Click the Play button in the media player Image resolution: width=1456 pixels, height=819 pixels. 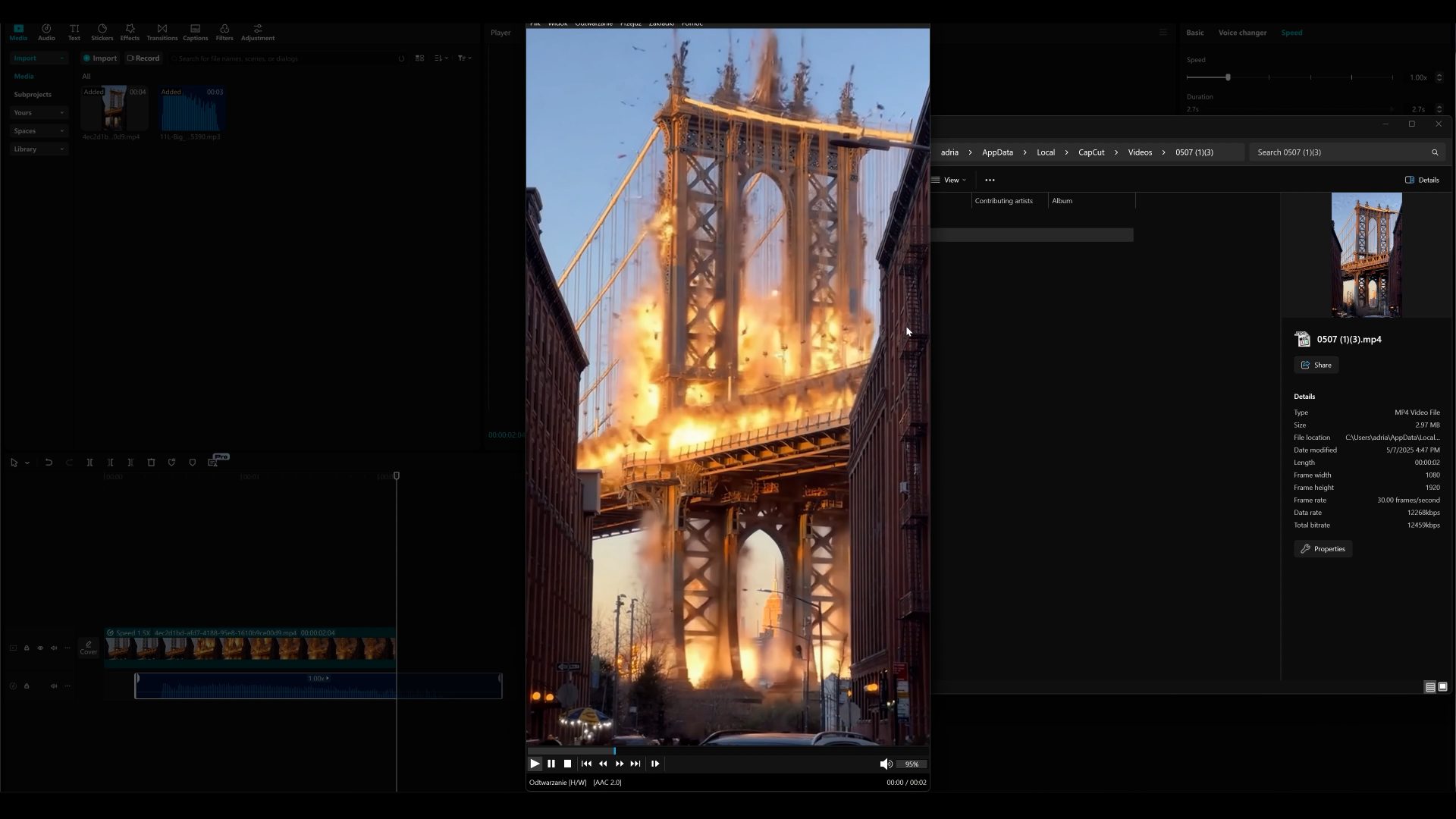tap(535, 764)
